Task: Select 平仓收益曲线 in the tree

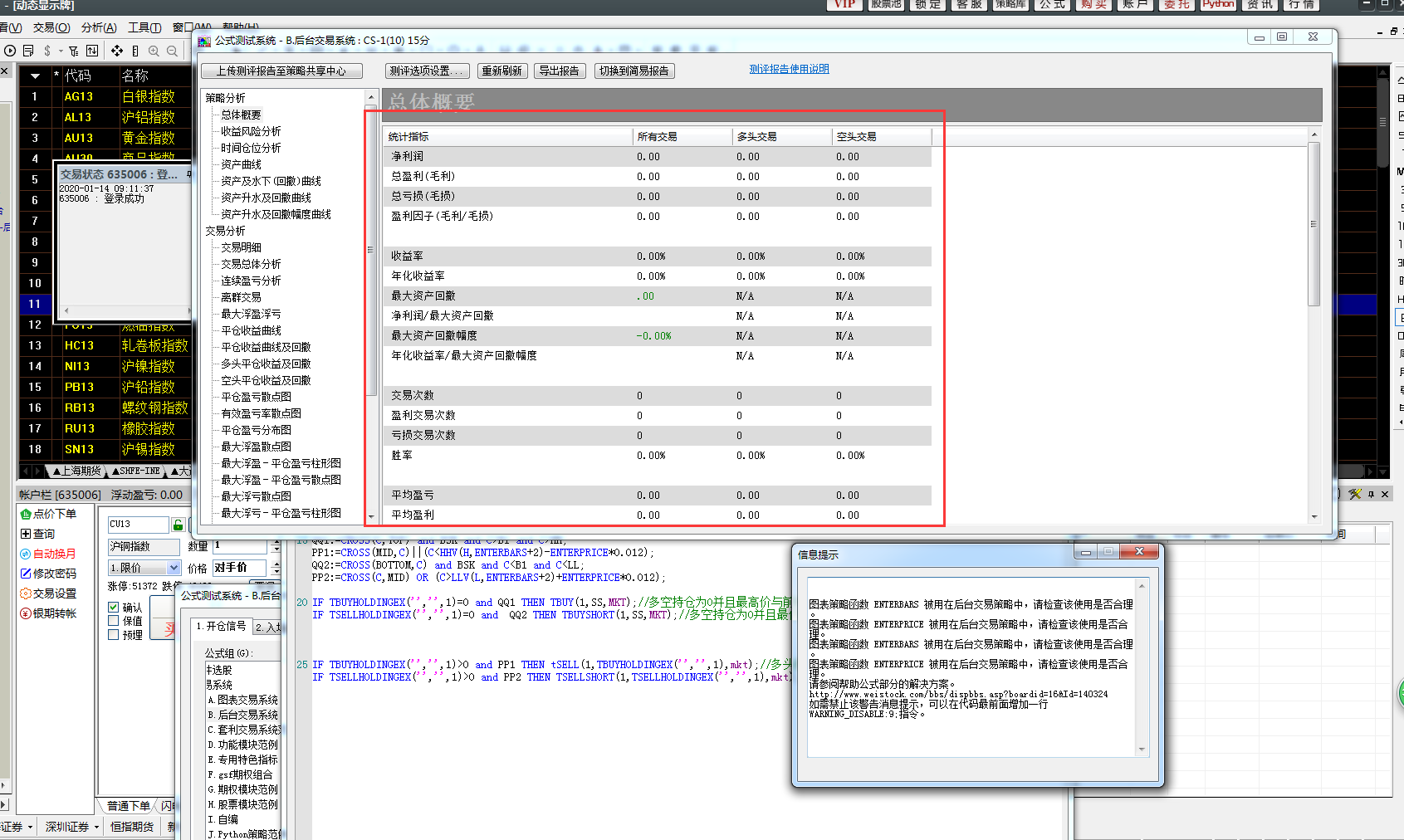Action: pos(251,330)
